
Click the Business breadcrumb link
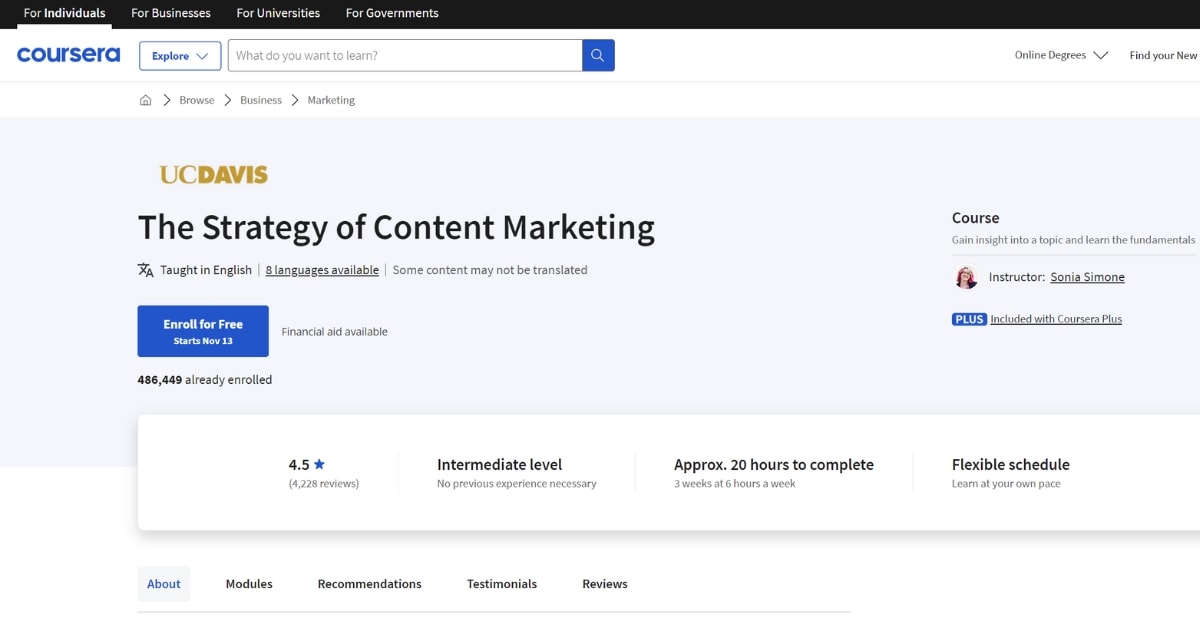261,100
